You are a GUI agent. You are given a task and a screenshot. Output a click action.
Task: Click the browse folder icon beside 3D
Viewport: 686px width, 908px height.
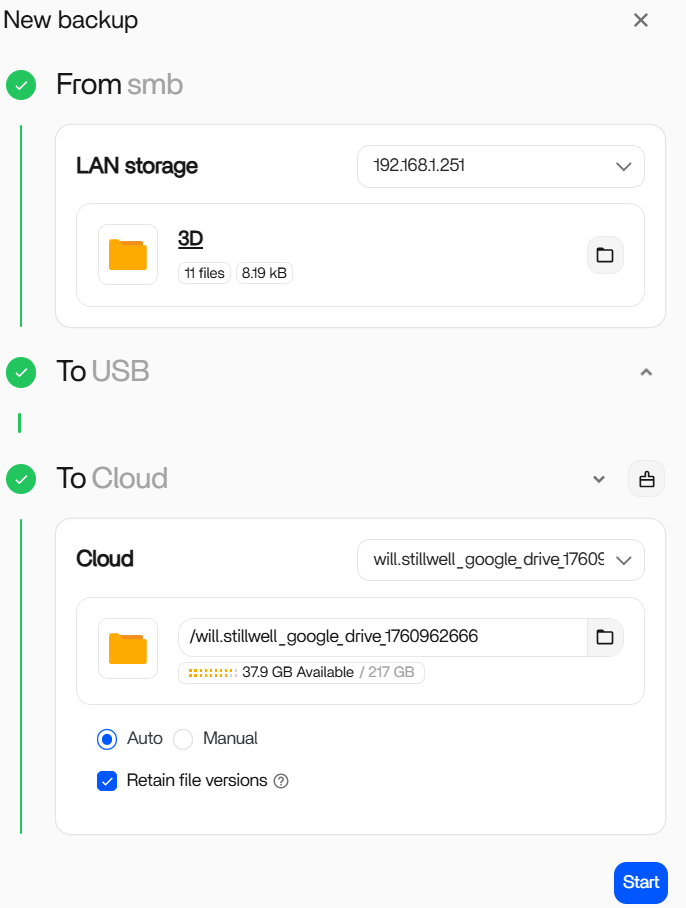[x=605, y=255]
